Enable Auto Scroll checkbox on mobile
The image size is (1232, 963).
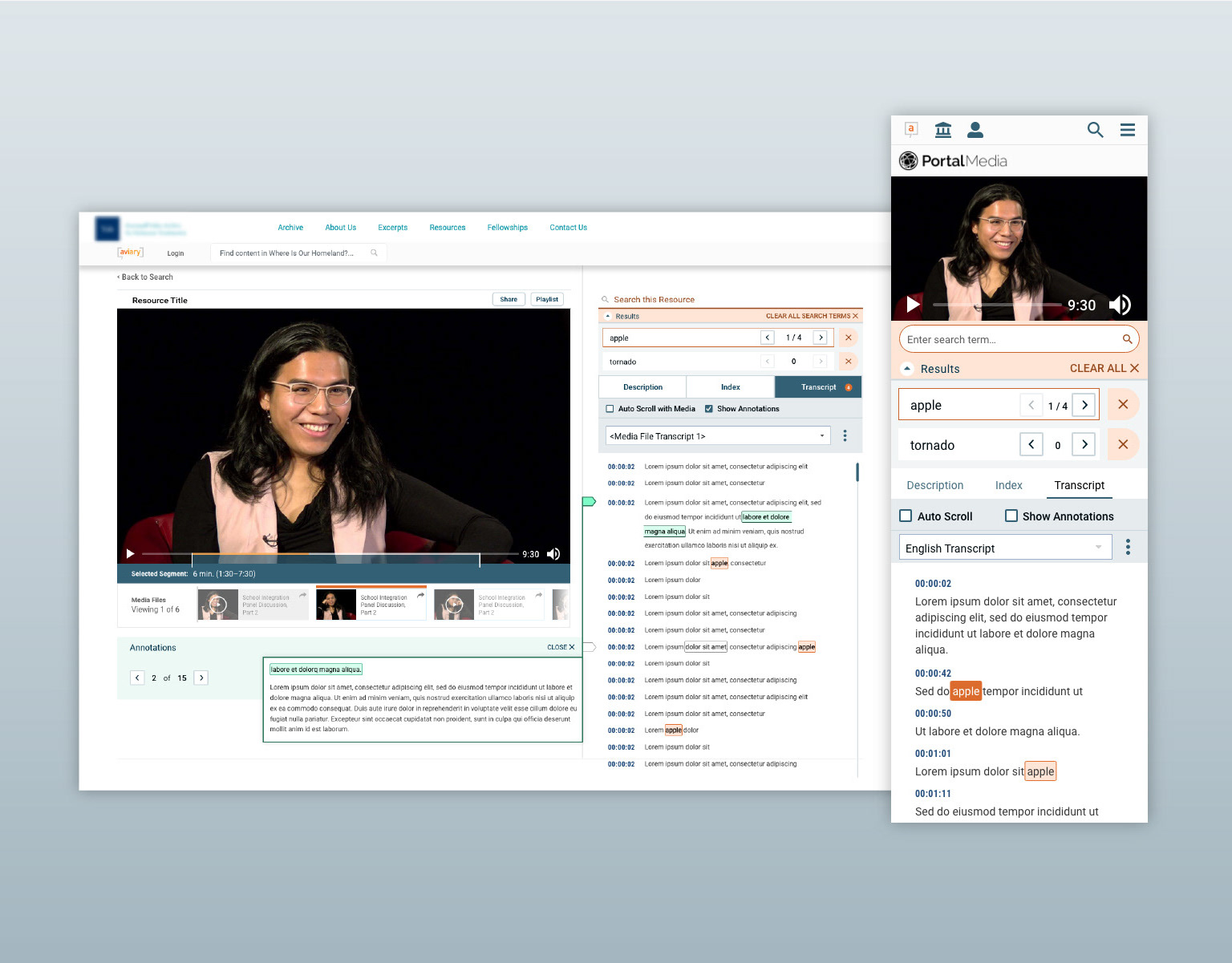906,516
